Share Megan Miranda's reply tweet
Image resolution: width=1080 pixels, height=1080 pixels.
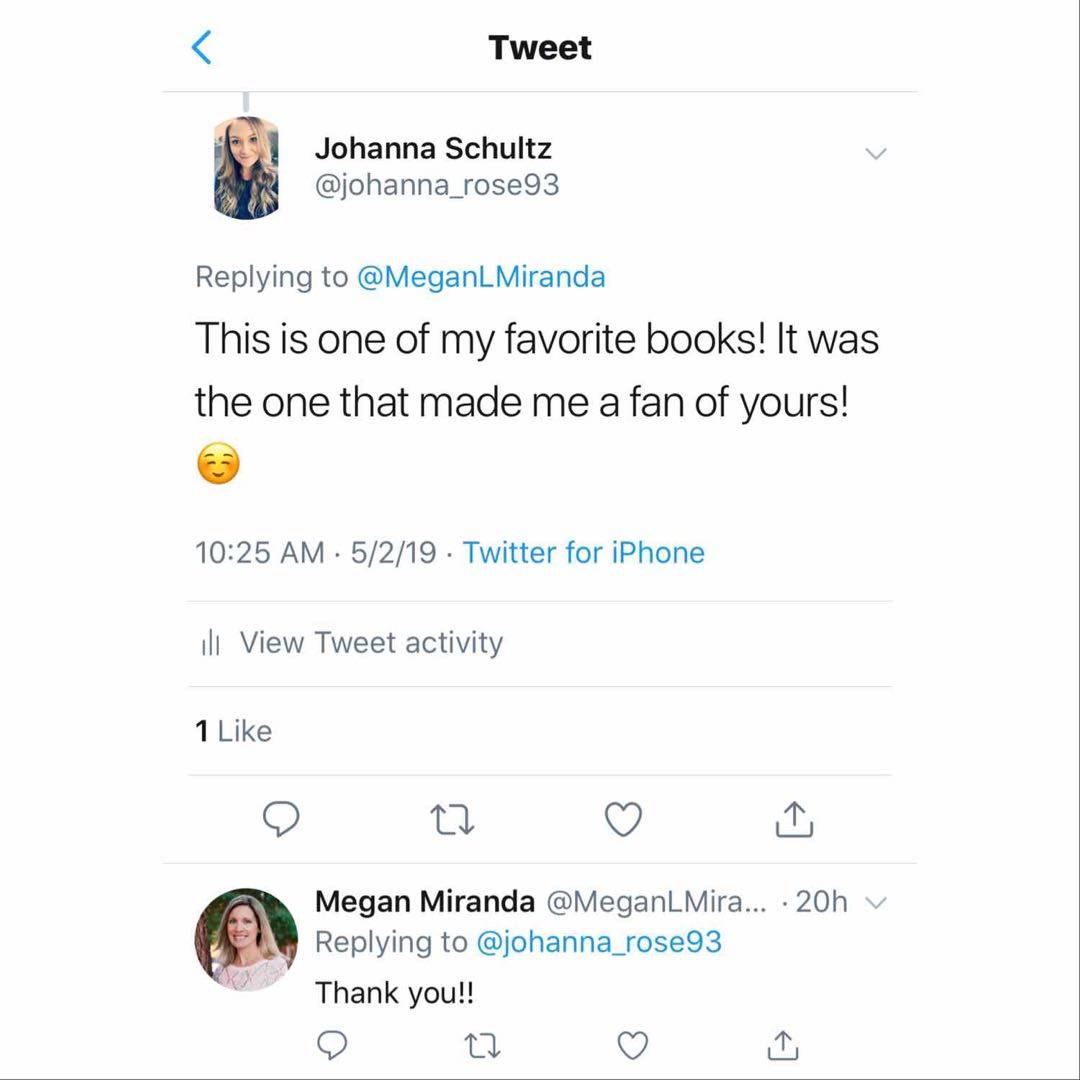click(x=782, y=1045)
